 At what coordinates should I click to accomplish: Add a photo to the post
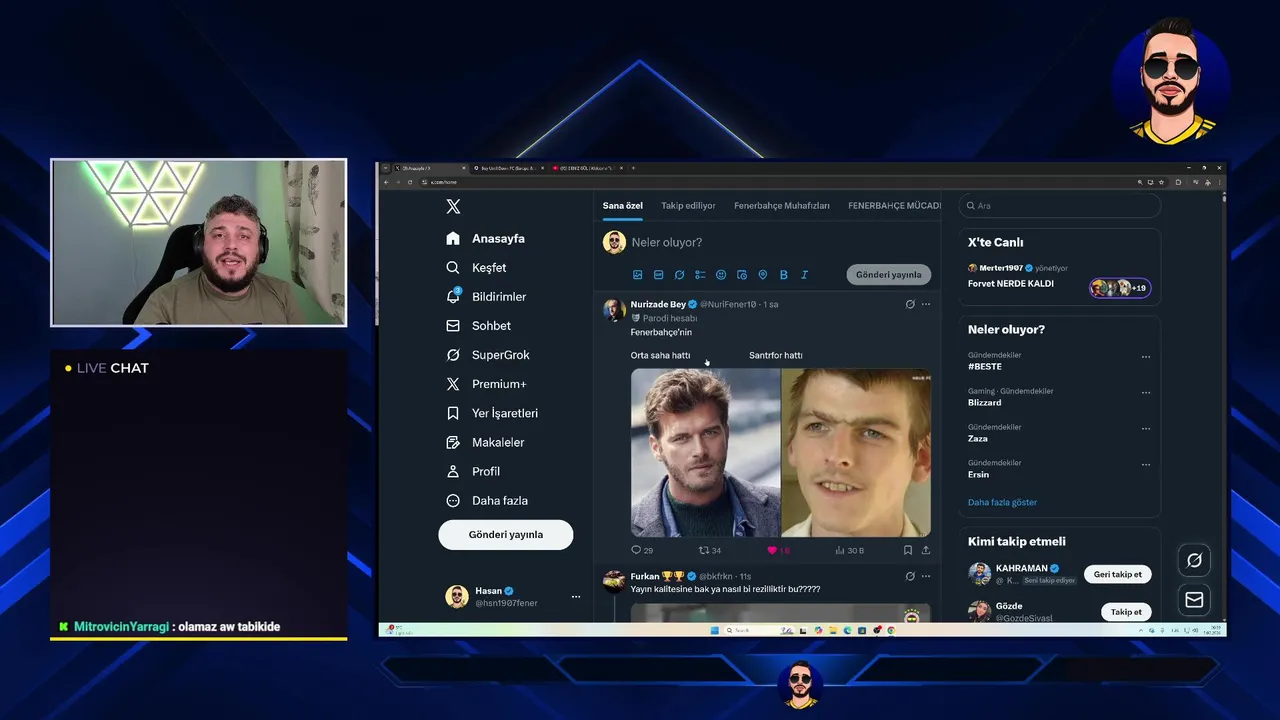(637, 275)
